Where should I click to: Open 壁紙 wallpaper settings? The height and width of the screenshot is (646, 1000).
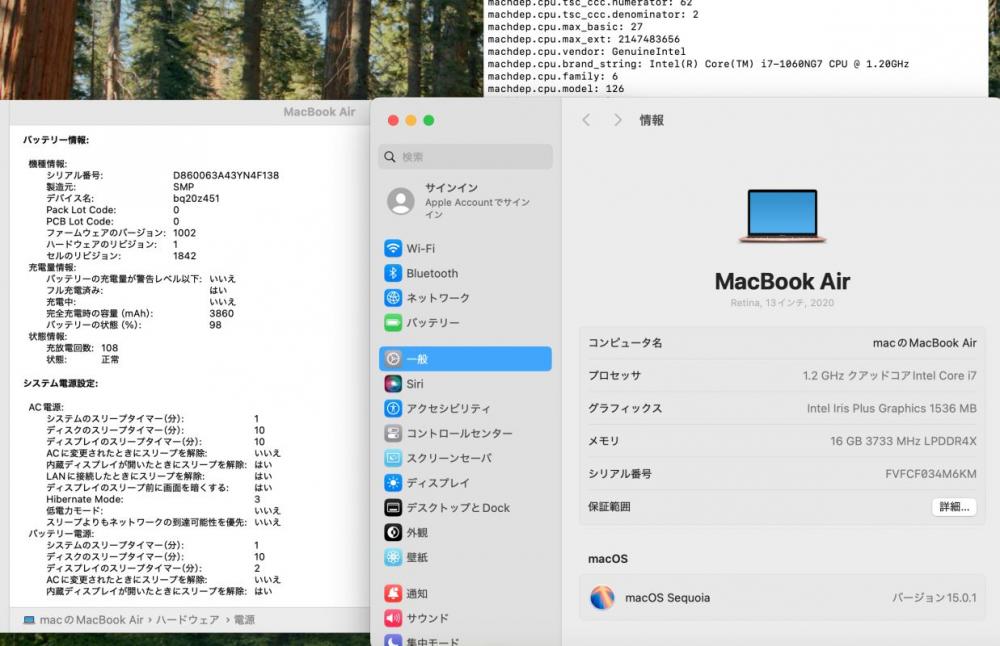pos(416,557)
